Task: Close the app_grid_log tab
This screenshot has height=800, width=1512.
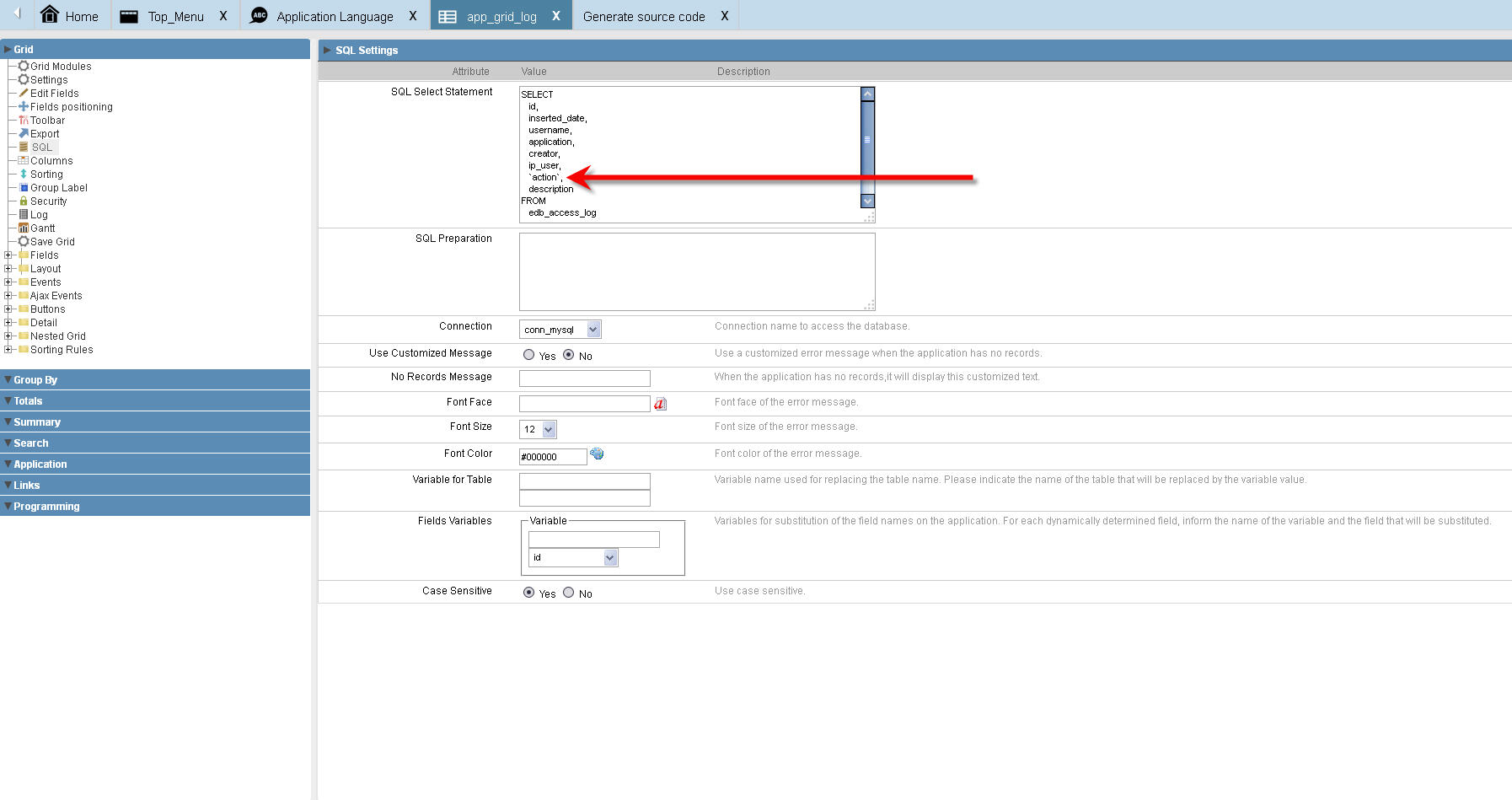Action: click(x=555, y=15)
